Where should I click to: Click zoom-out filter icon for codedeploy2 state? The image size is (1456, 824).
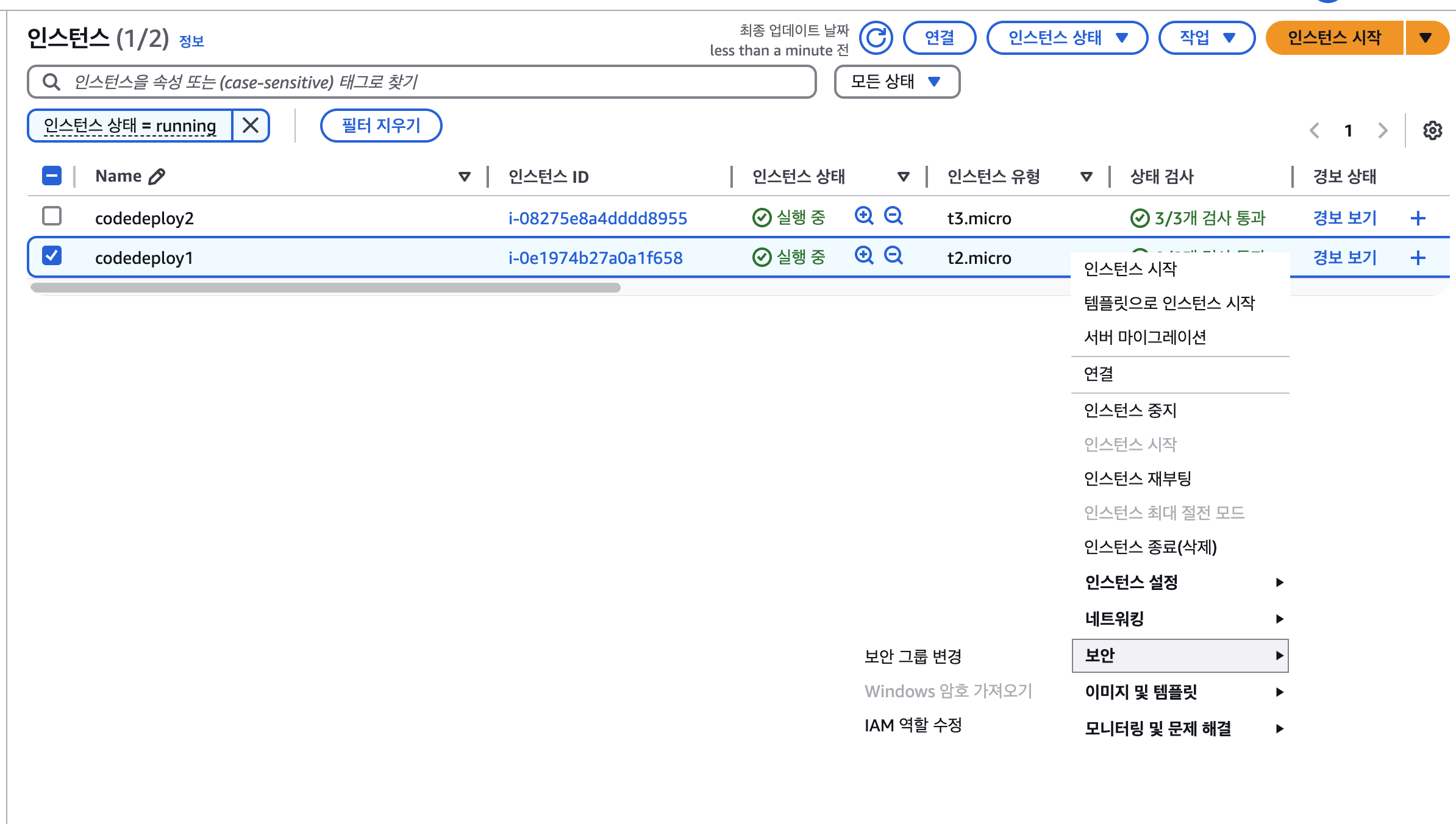(x=894, y=216)
